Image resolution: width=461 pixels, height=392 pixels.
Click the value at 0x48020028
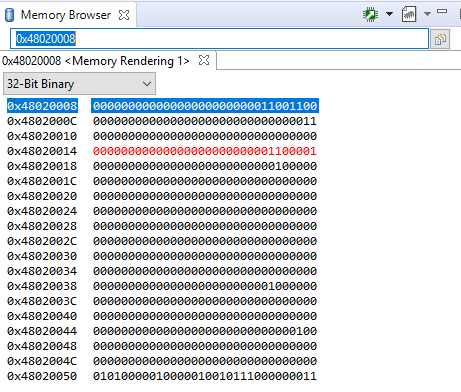[205, 226]
